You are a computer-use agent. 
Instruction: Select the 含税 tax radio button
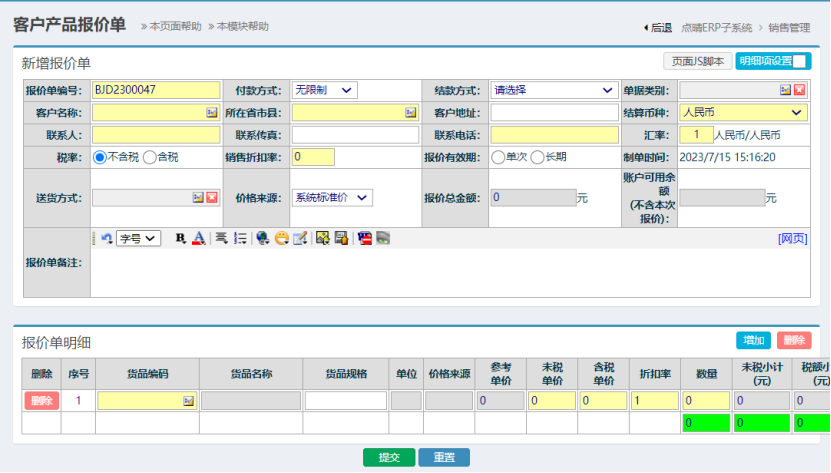pyautogui.click(x=150, y=157)
